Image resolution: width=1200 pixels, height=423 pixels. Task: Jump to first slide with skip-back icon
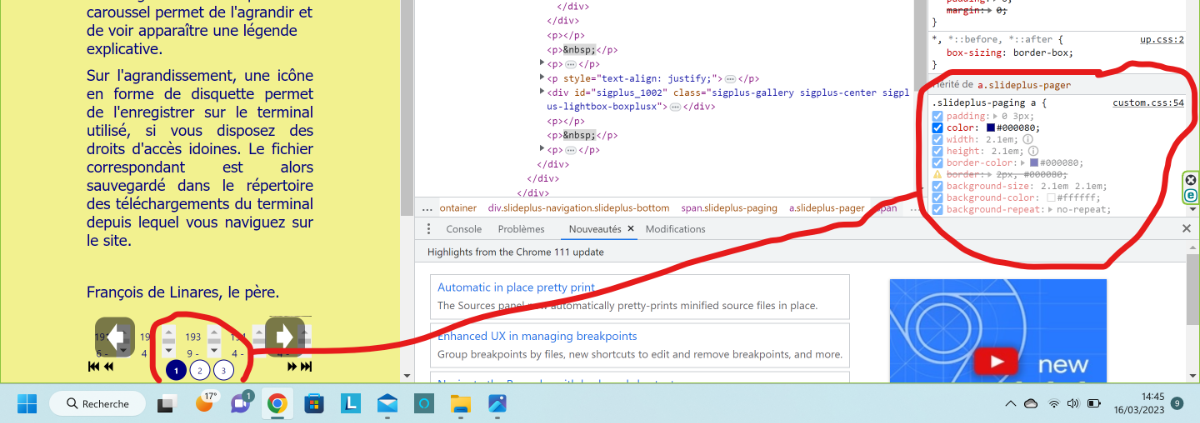click(x=94, y=367)
